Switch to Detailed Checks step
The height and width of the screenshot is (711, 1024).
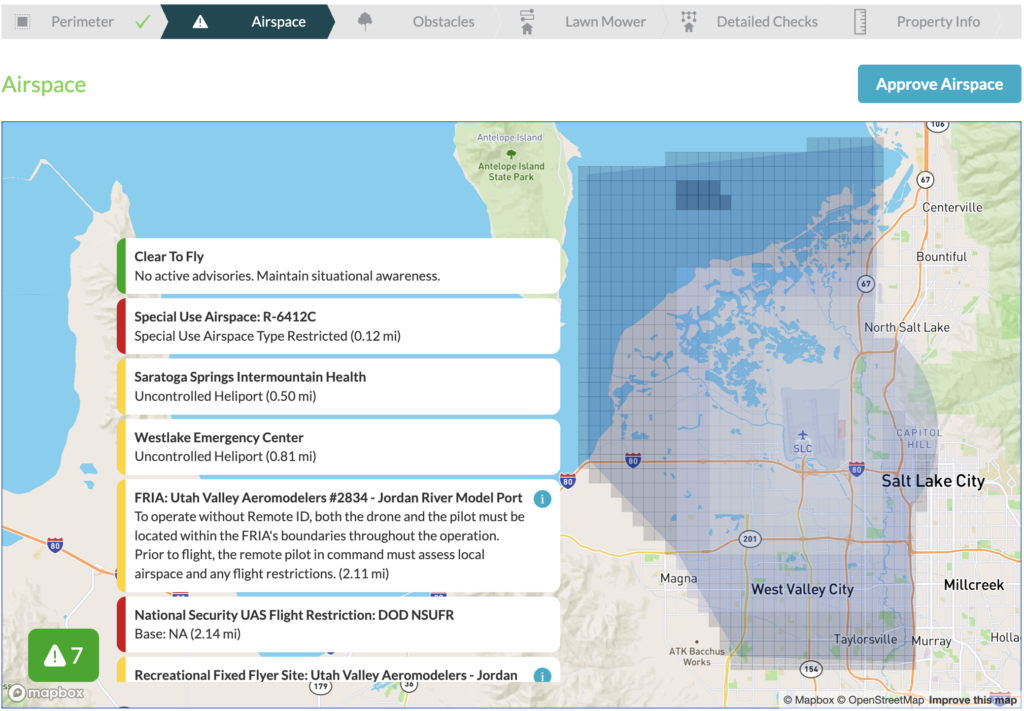749,22
